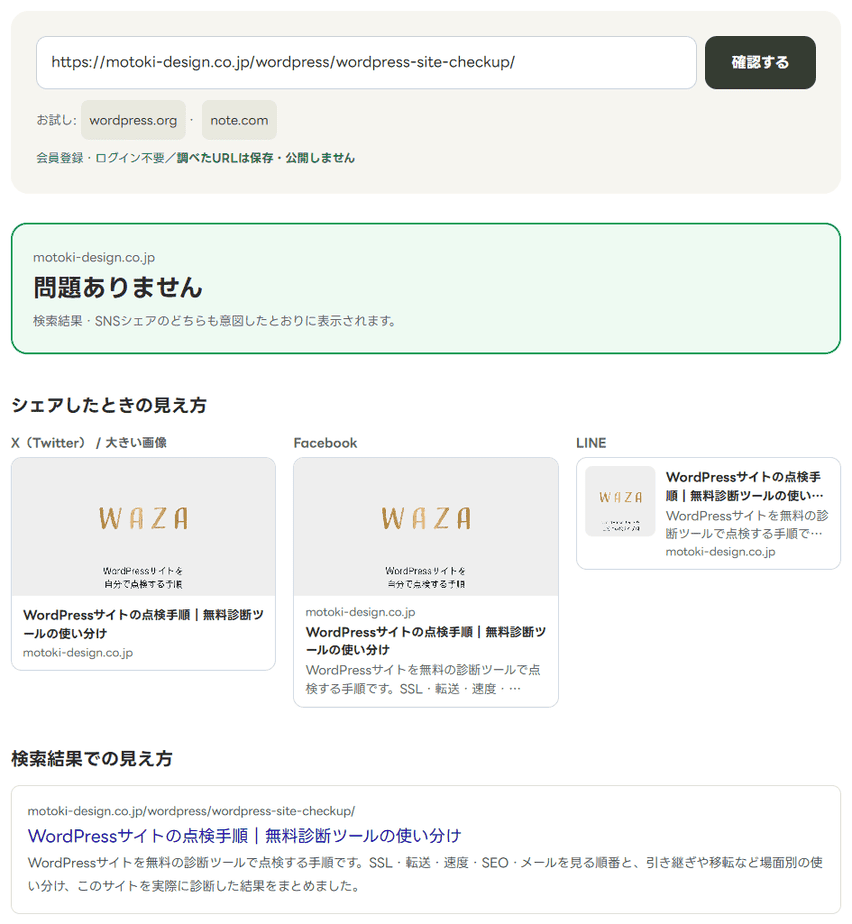Viewport: 852px width, 924px height.
Task: Click the シェアしたときの見え方 heading
Action: click(x=109, y=405)
